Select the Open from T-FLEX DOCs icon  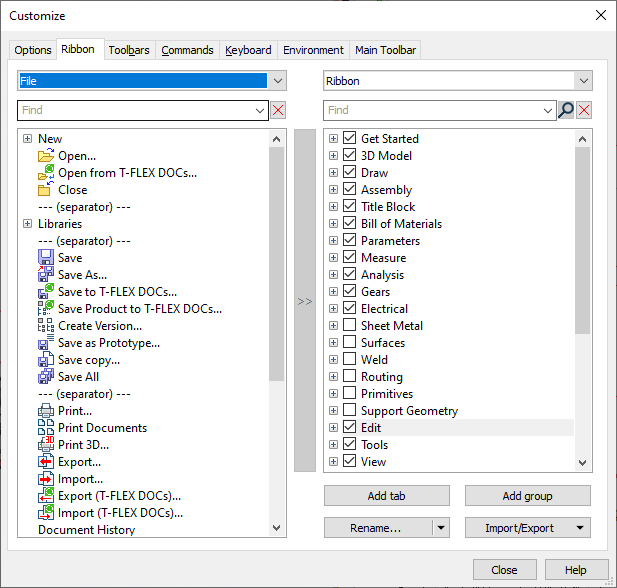pyautogui.click(x=46, y=173)
